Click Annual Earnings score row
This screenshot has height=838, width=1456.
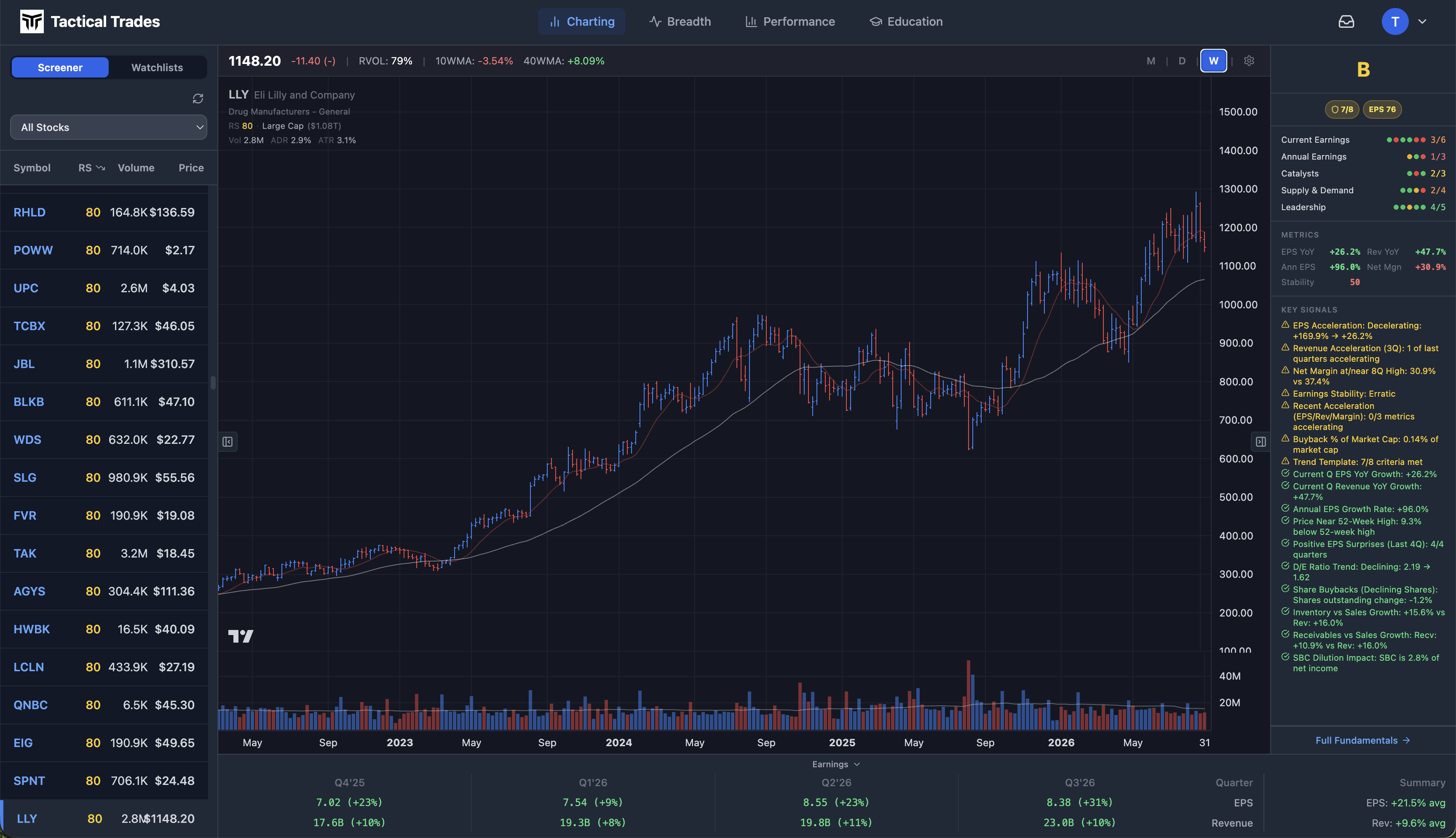coord(1363,157)
